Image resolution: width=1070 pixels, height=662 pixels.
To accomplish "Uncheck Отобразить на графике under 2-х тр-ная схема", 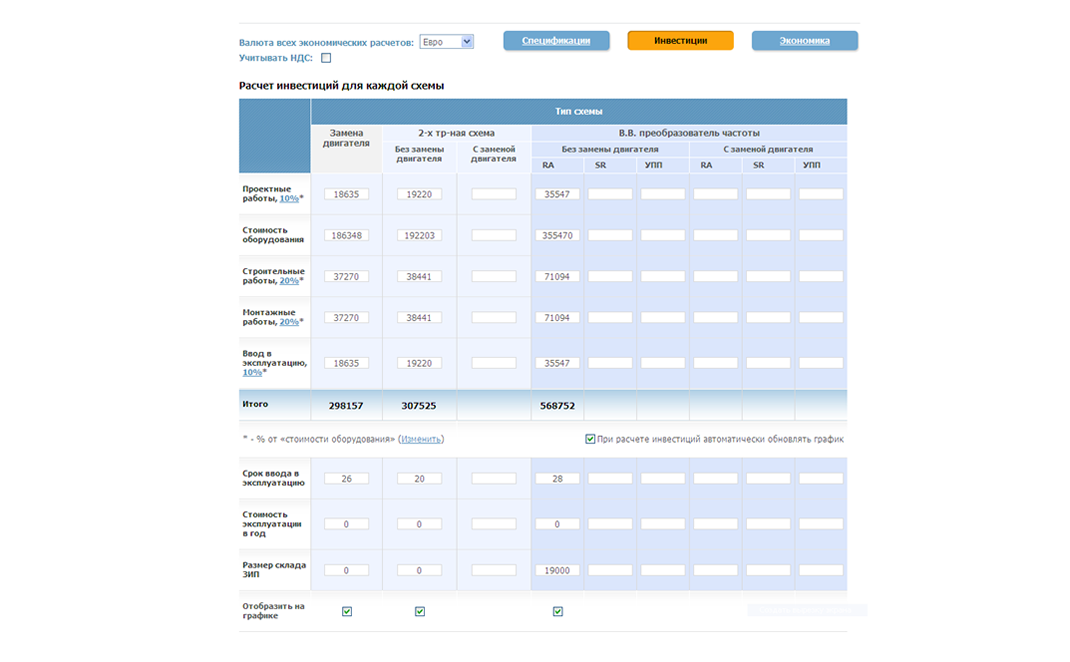I will coord(420,611).
